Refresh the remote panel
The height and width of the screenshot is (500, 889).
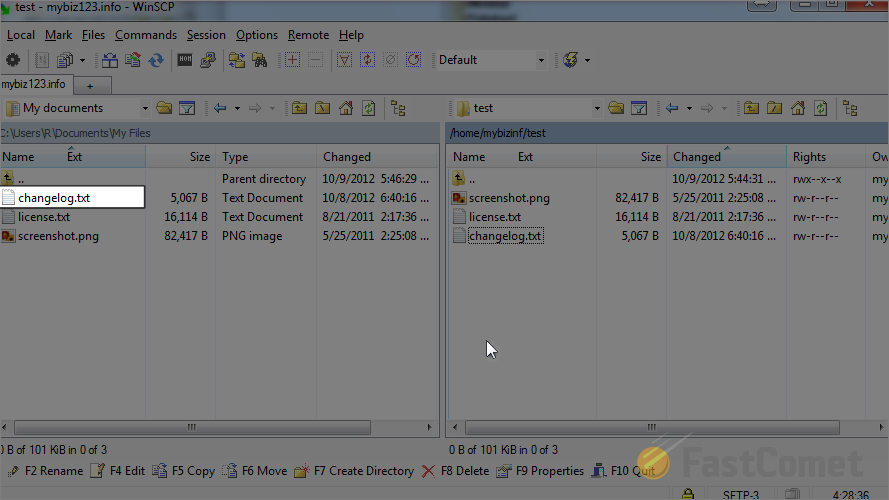pos(821,108)
